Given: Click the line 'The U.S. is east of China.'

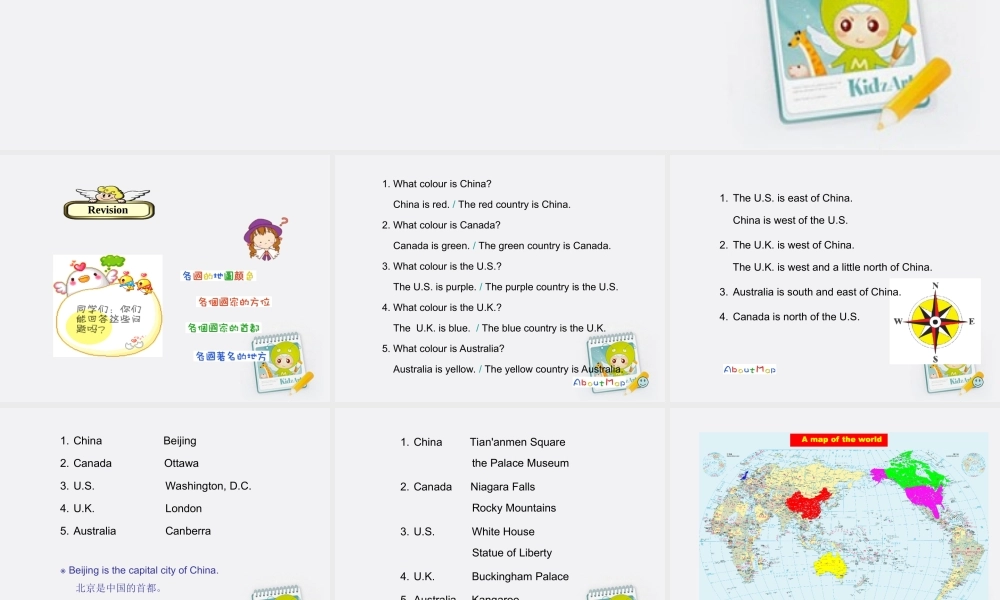Looking at the screenshot, I should 792,198.
